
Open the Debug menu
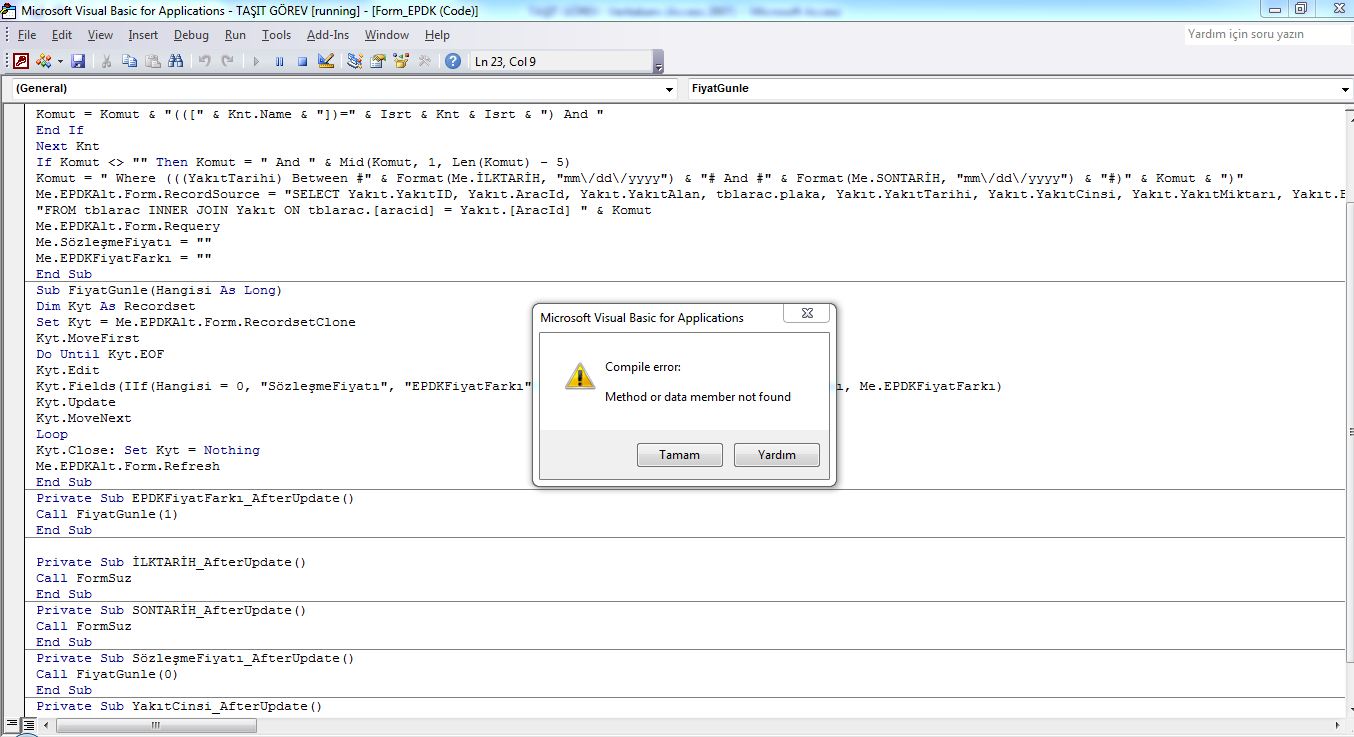pyautogui.click(x=191, y=35)
